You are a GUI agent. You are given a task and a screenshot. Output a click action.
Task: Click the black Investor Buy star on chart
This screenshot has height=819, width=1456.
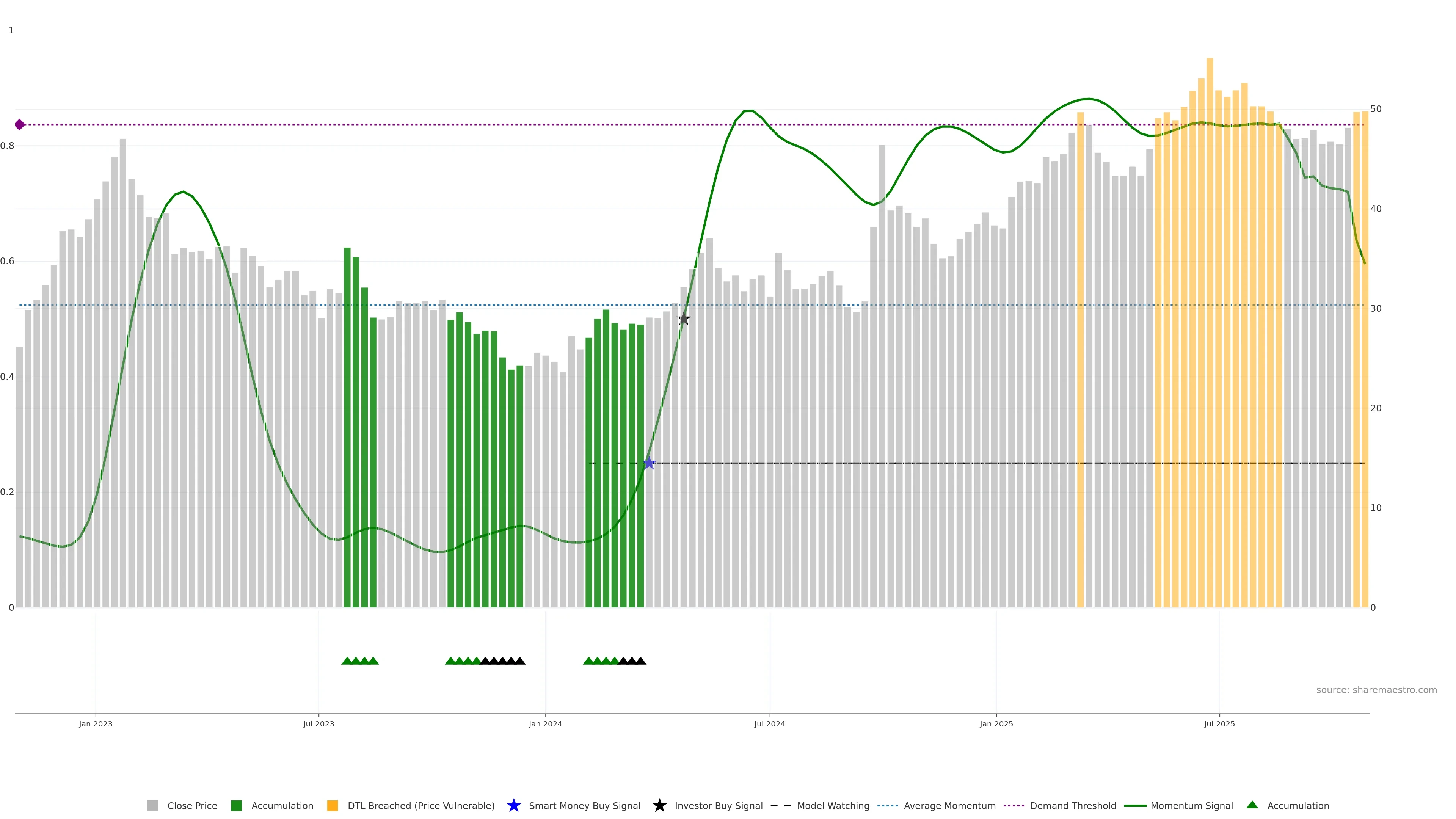coord(683,319)
